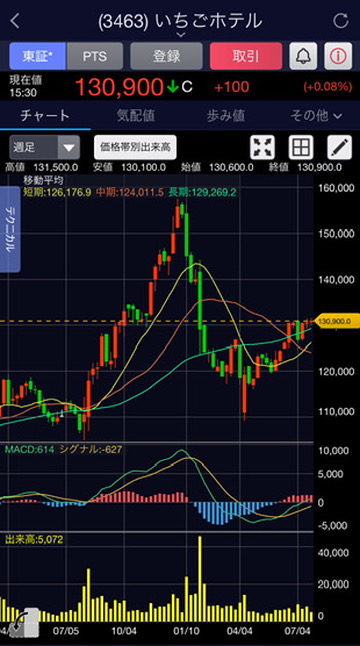360x646 pixels.
Task: Open the multi-chart grid layout
Action: point(301,147)
